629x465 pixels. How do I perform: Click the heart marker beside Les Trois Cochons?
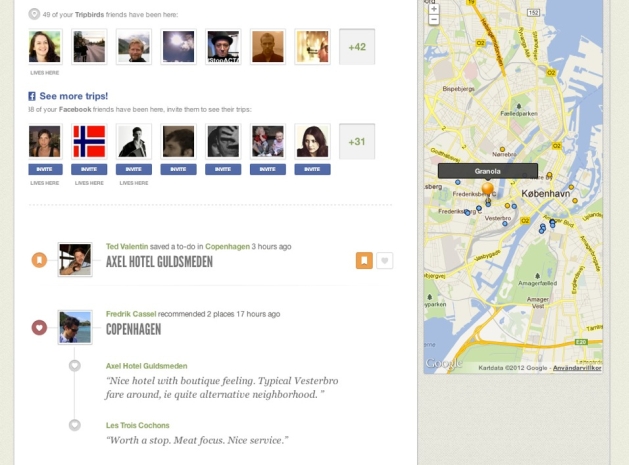pyautogui.click(x=75, y=425)
